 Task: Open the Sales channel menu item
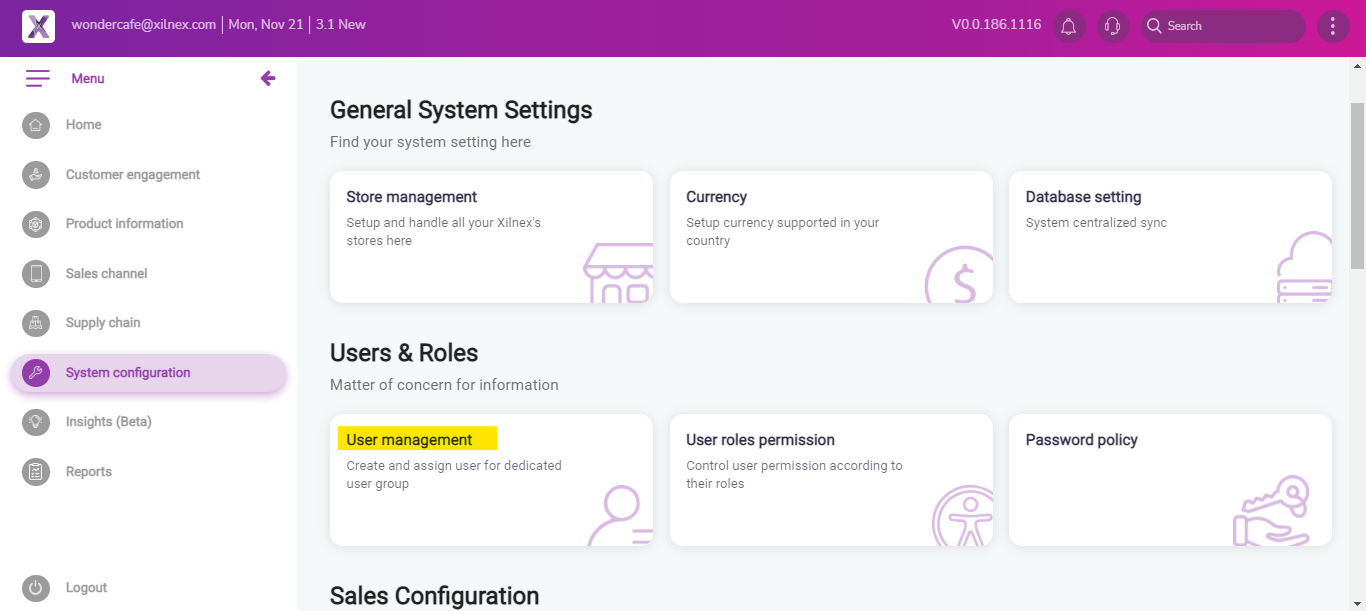click(x=106, y=274)
